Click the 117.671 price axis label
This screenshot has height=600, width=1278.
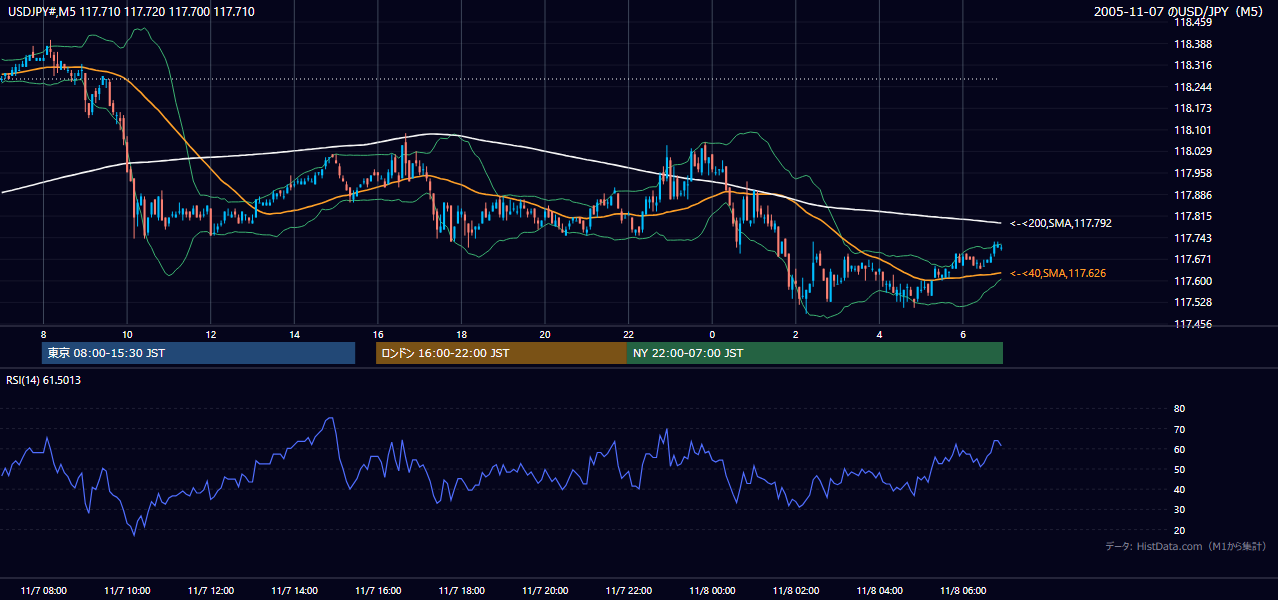click(1192, 259)
